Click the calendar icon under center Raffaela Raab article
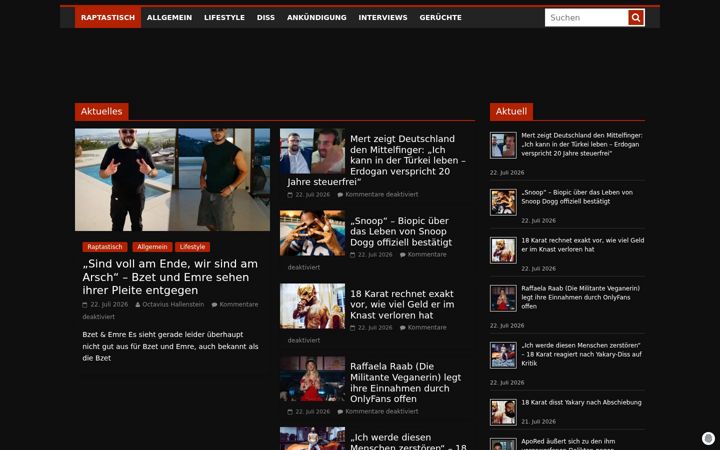The width and height of the screenshot is (720, 450). [x=290, y=412]
